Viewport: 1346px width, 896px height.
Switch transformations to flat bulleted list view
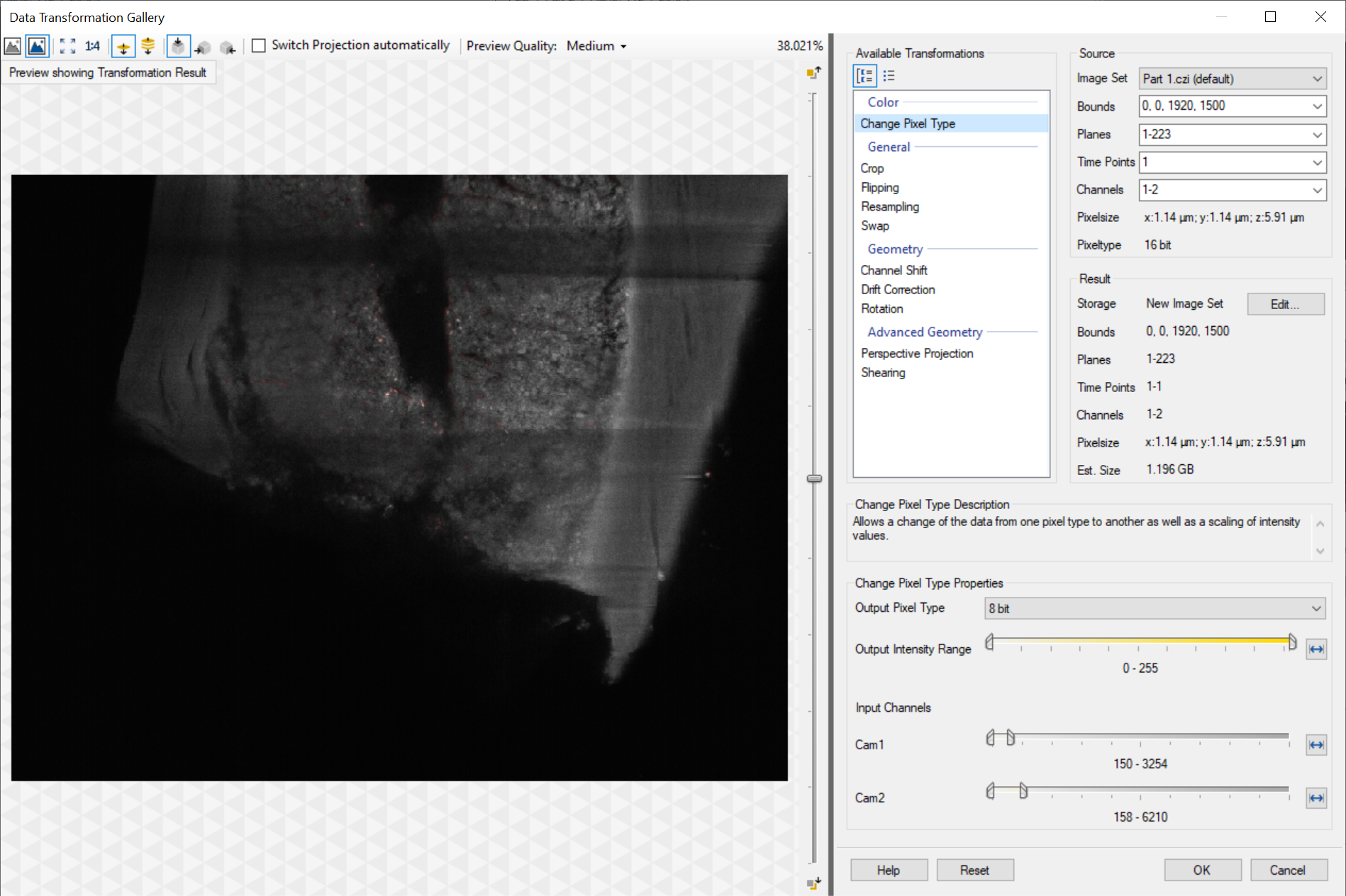889,76
